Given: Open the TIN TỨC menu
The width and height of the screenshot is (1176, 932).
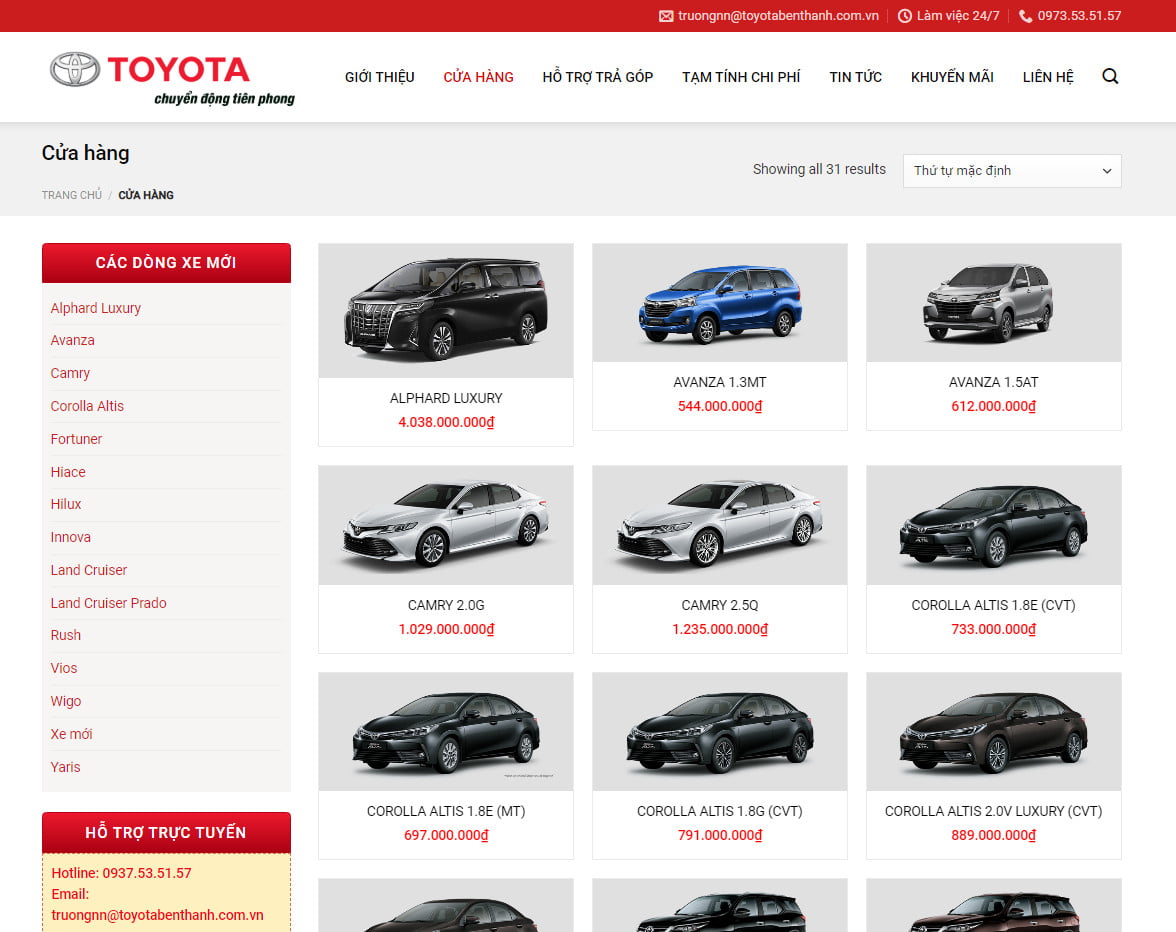Looking at the screenshot, I should point(856,77).
